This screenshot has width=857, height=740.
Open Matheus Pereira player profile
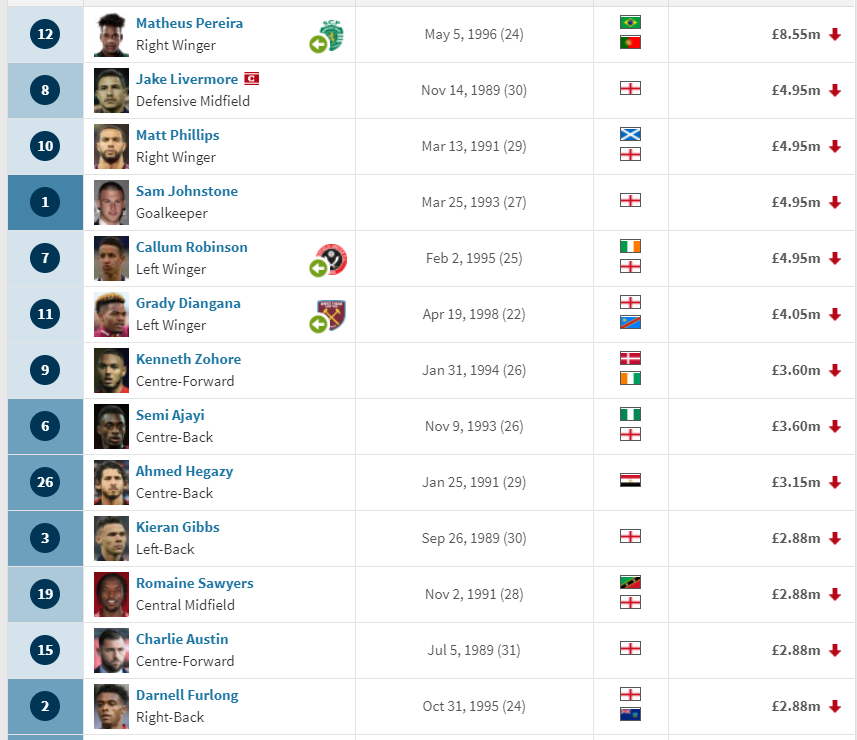(189, 24)
